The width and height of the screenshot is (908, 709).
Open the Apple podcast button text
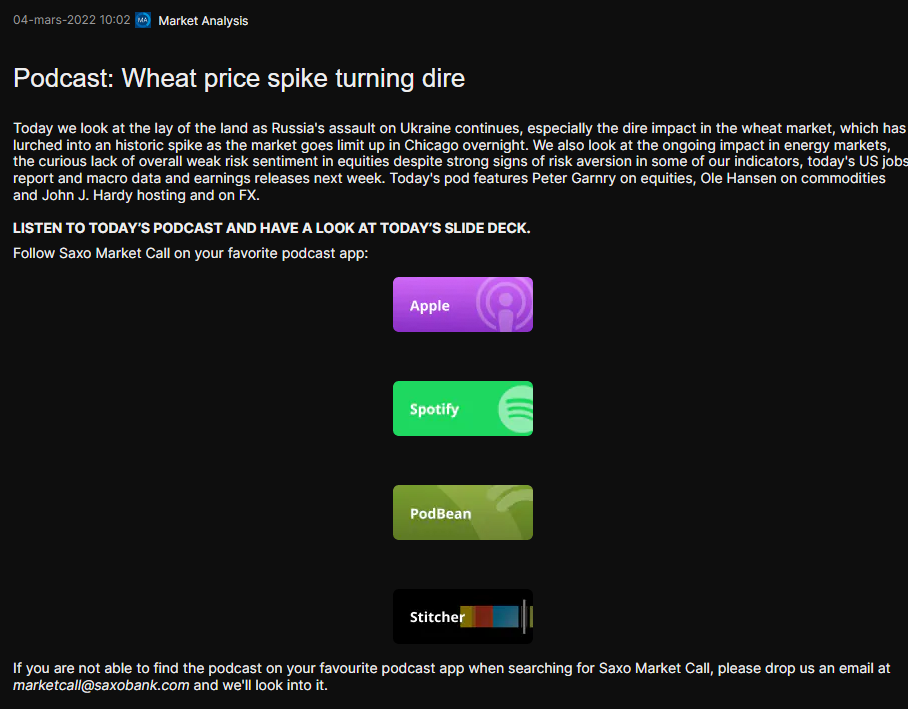[x=429, y=306]
